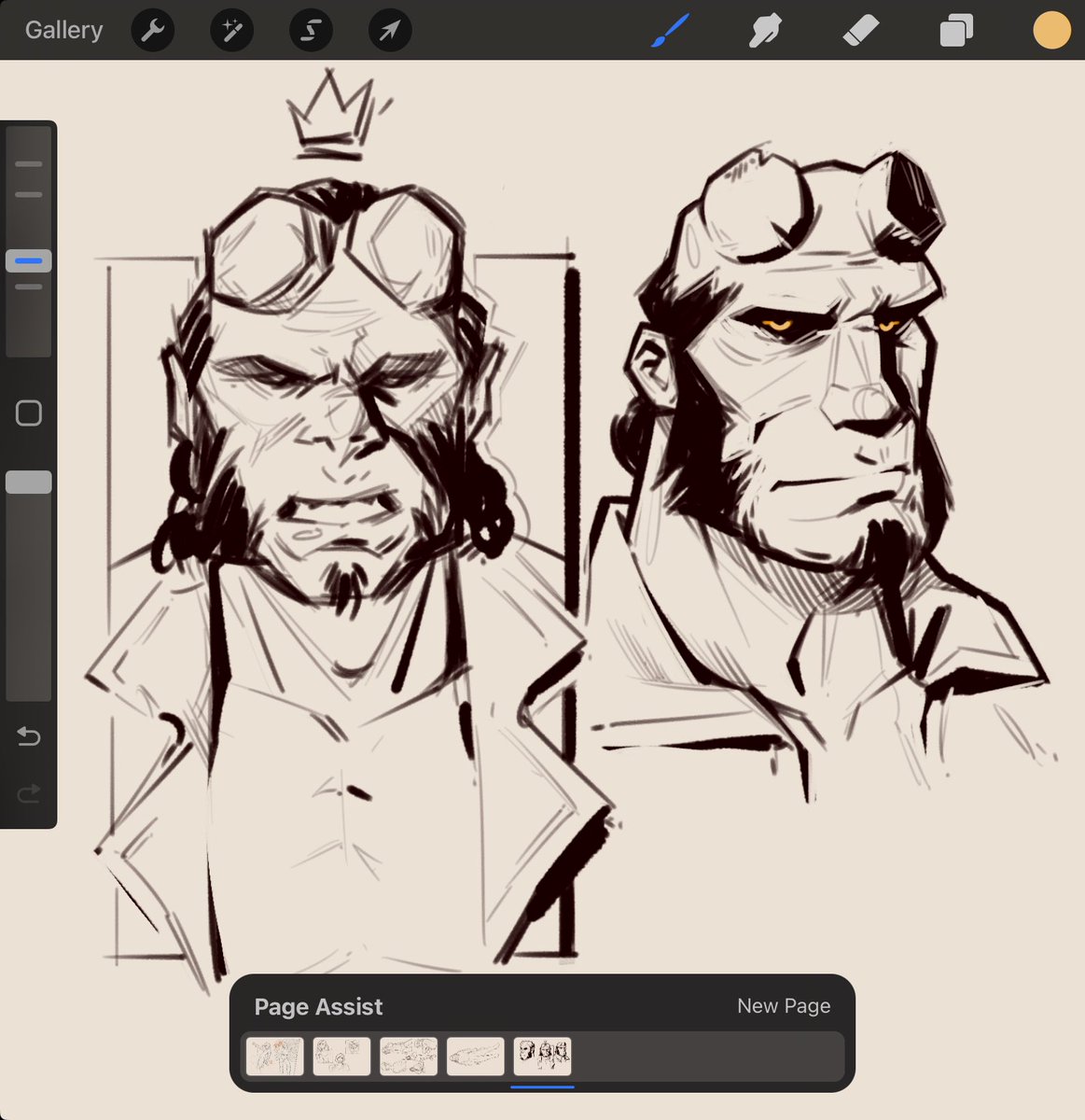This screenshot has width=1085, height=1120.
Task: Return to the Gallery
Action: coord(63,30)
